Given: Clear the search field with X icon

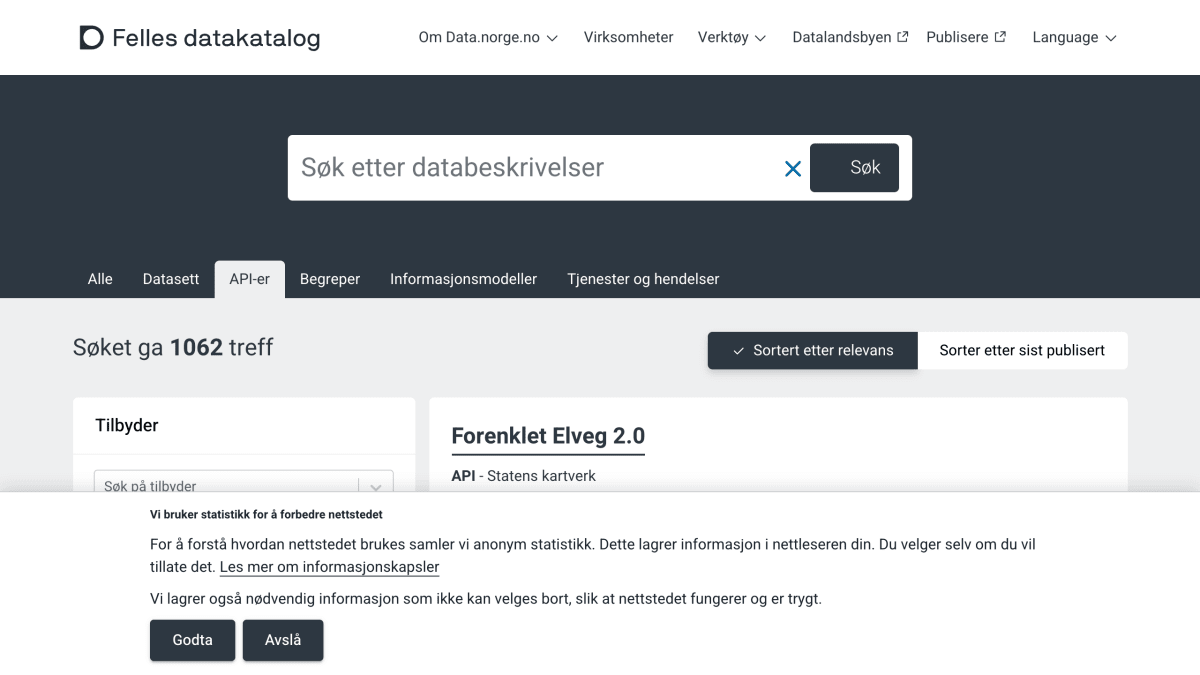Looking at the screenshot, I should [x=793, y=169].
